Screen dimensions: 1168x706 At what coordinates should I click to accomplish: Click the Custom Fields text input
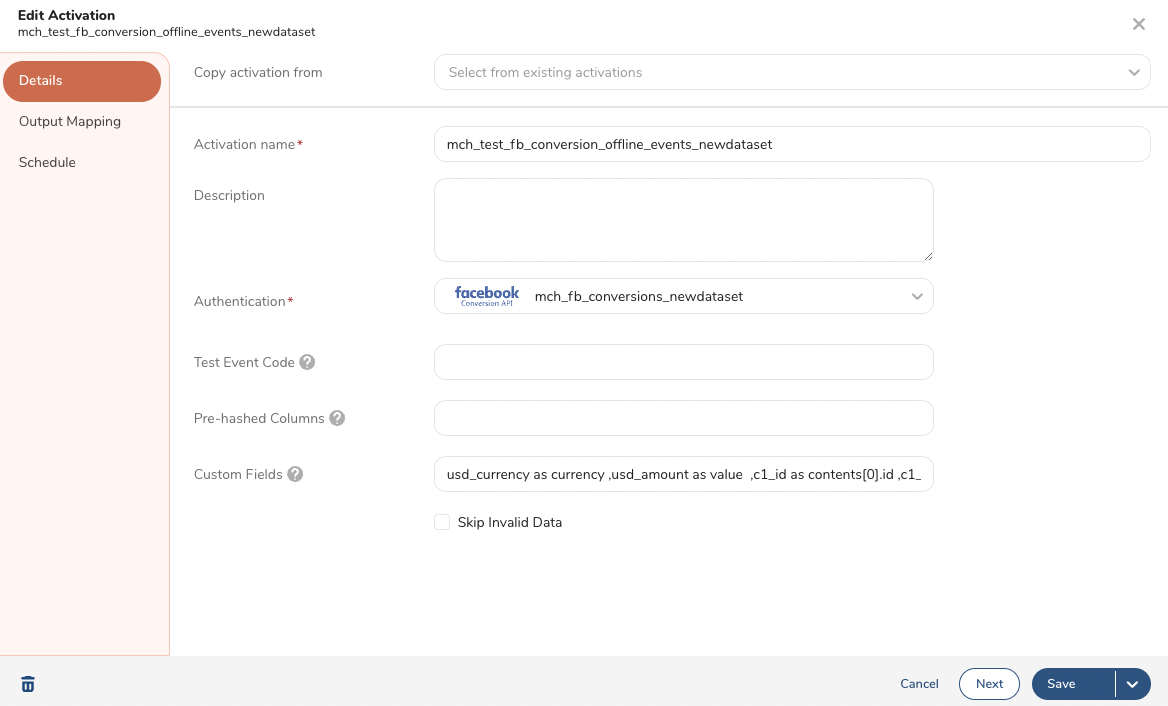(x=684, y=474)
